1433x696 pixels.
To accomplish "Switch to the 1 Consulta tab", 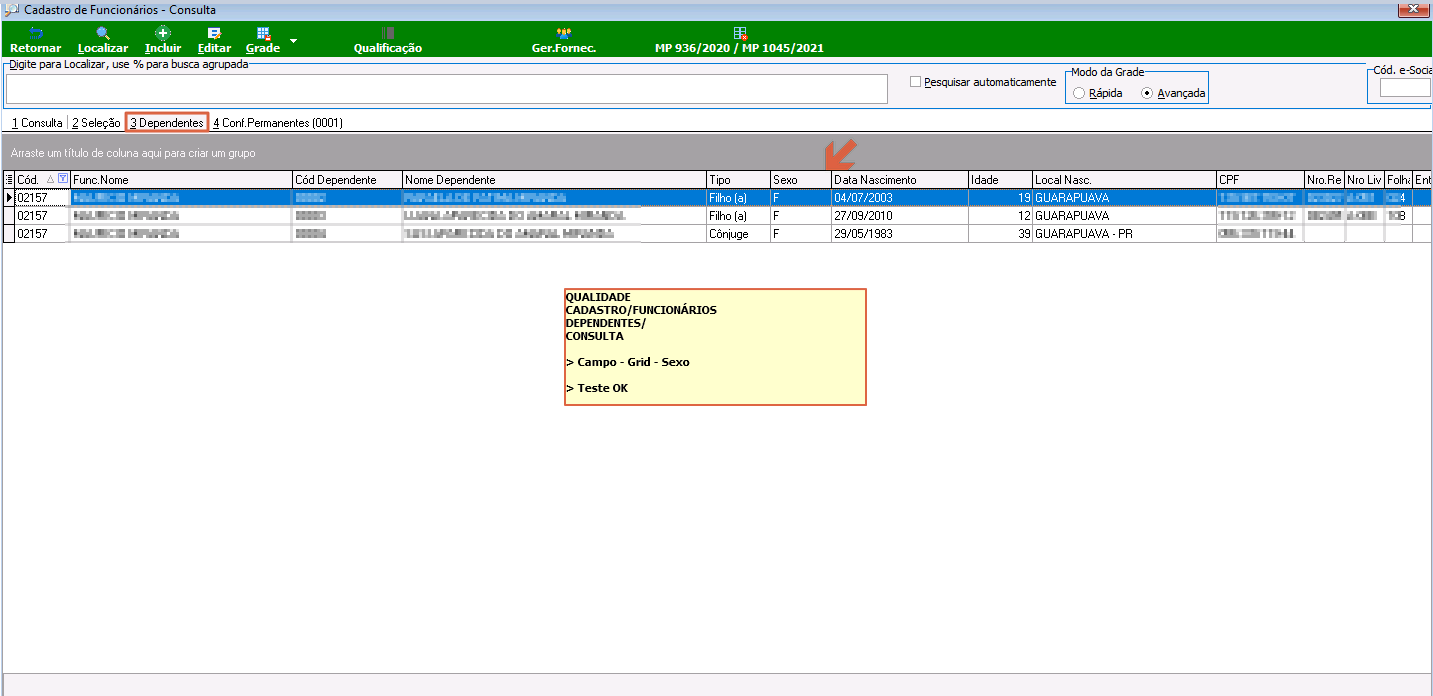I will [37, 123].
